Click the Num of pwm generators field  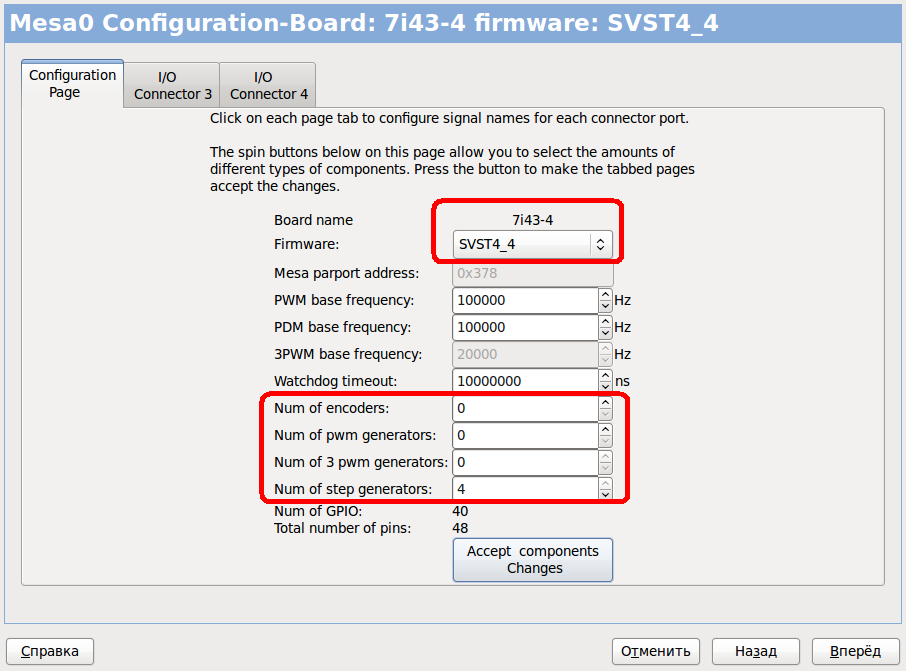pos(525,435)
